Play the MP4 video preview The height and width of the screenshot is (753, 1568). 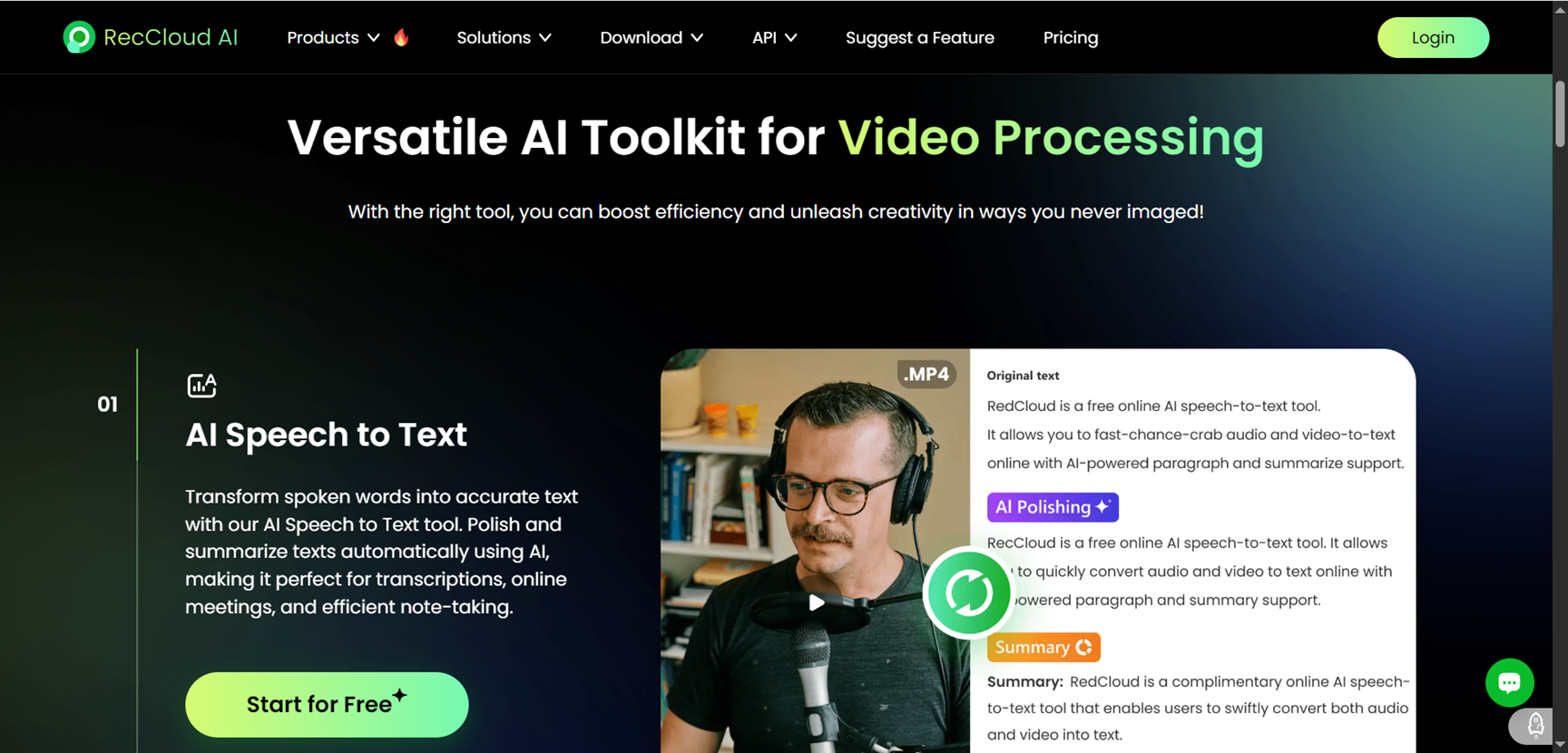point(817,602)
